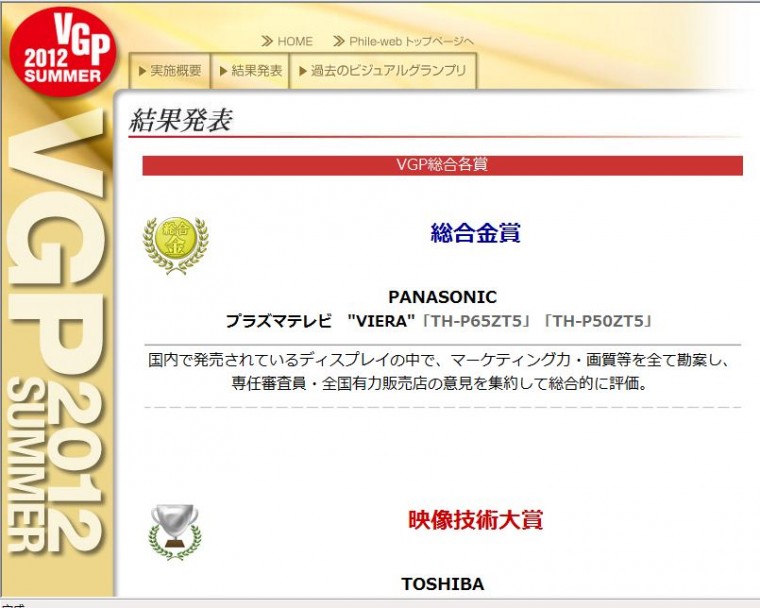Select the TOSHIBA brand text

pos(443,584)
